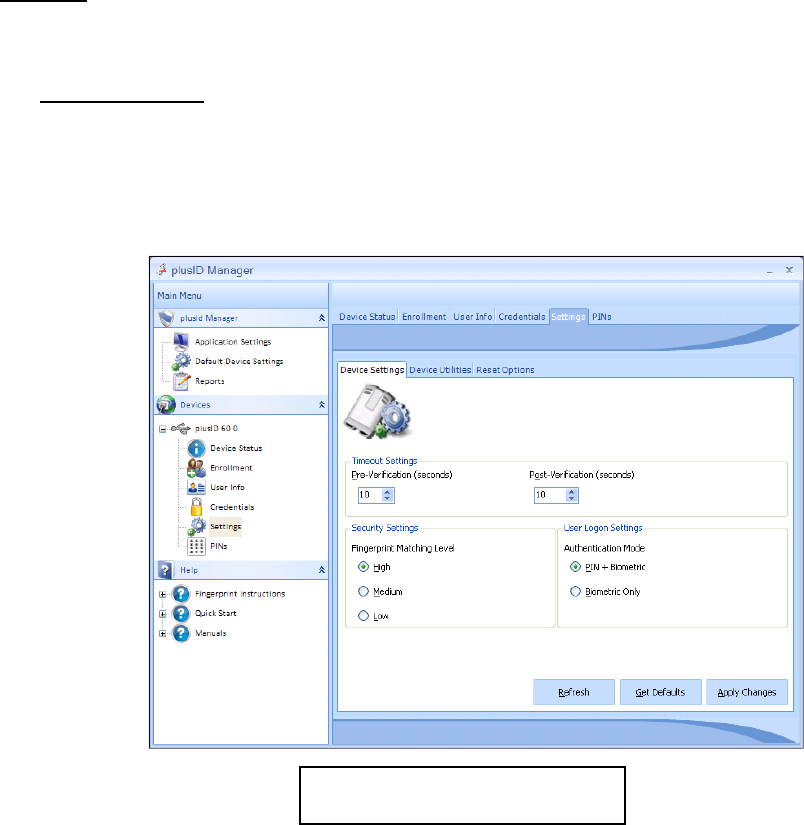
Task: Select Low fingerprint matching level
Action: [x=363, y=616]
